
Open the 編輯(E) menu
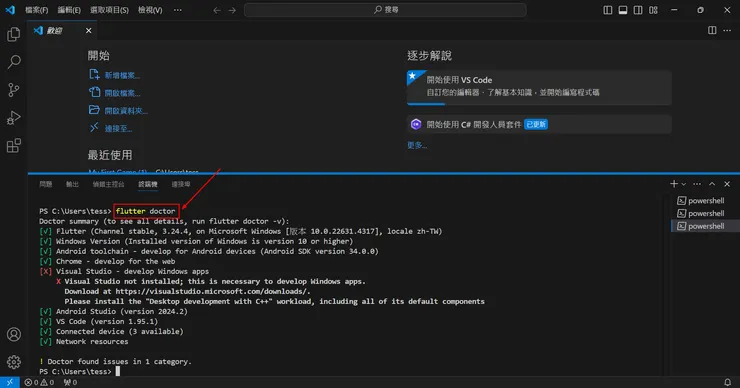[69, 10]
